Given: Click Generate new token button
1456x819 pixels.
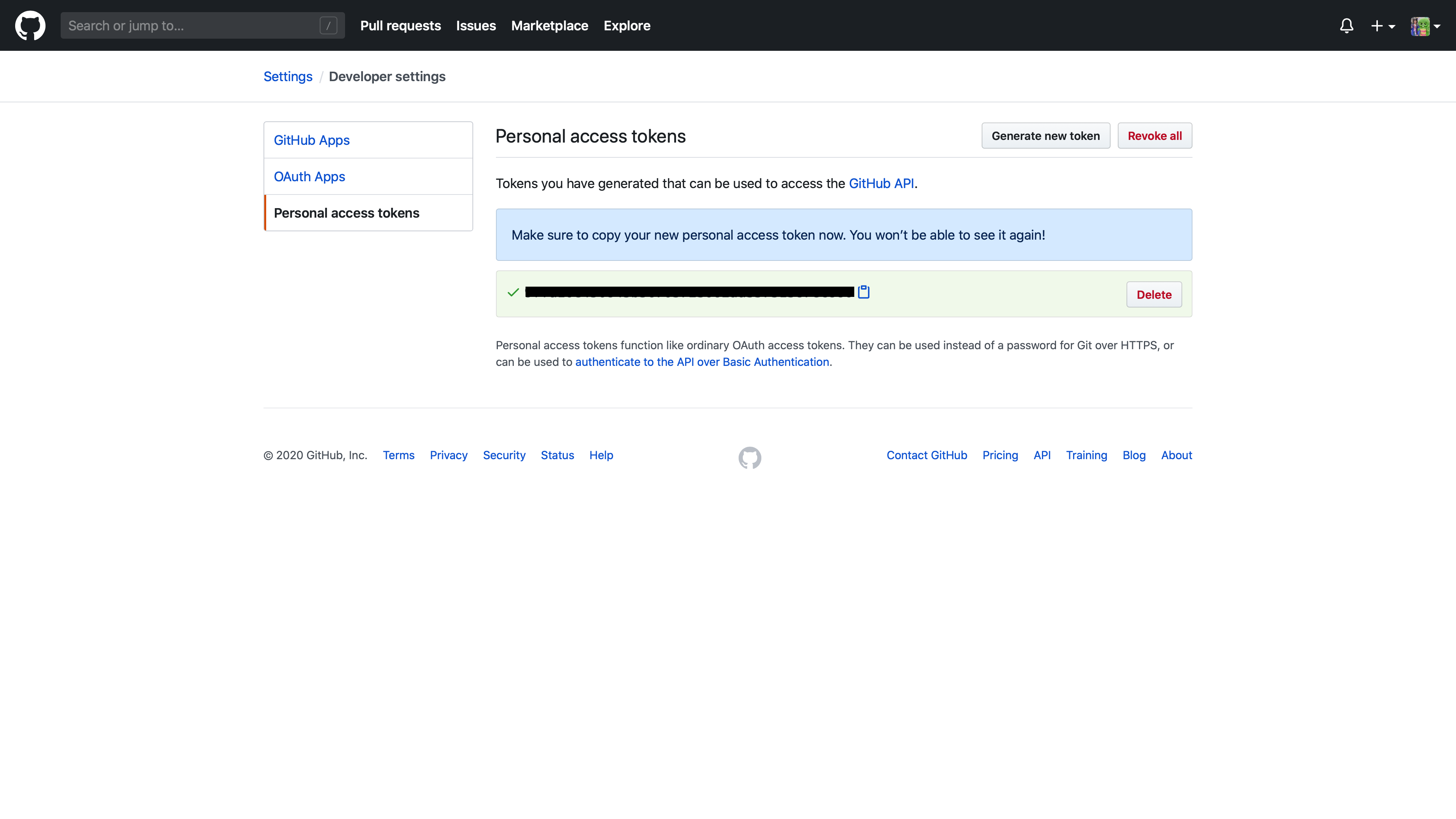Looking at the screenshot, I should (1046, 136).
